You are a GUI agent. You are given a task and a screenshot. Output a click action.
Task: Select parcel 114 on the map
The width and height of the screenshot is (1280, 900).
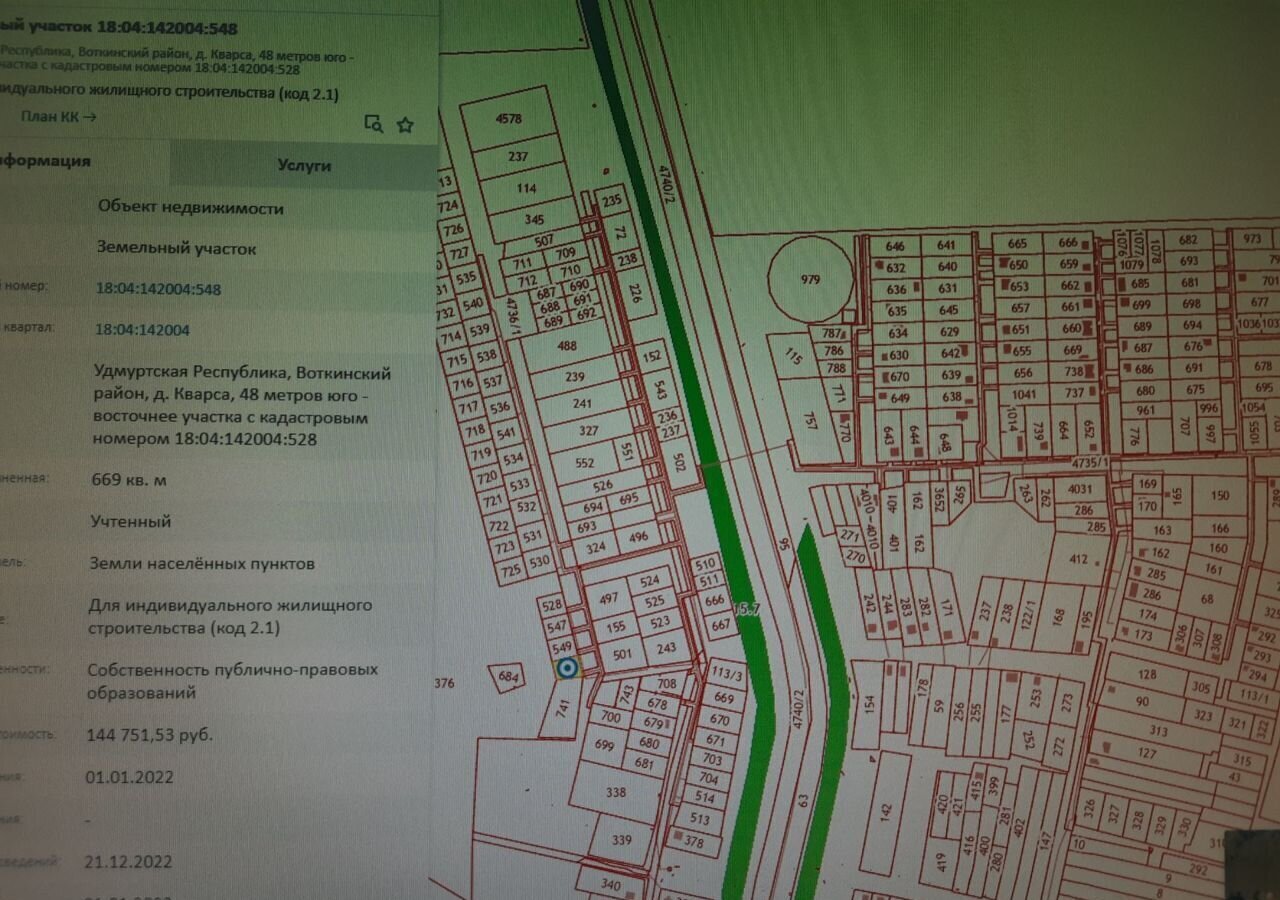pos(525,188)
